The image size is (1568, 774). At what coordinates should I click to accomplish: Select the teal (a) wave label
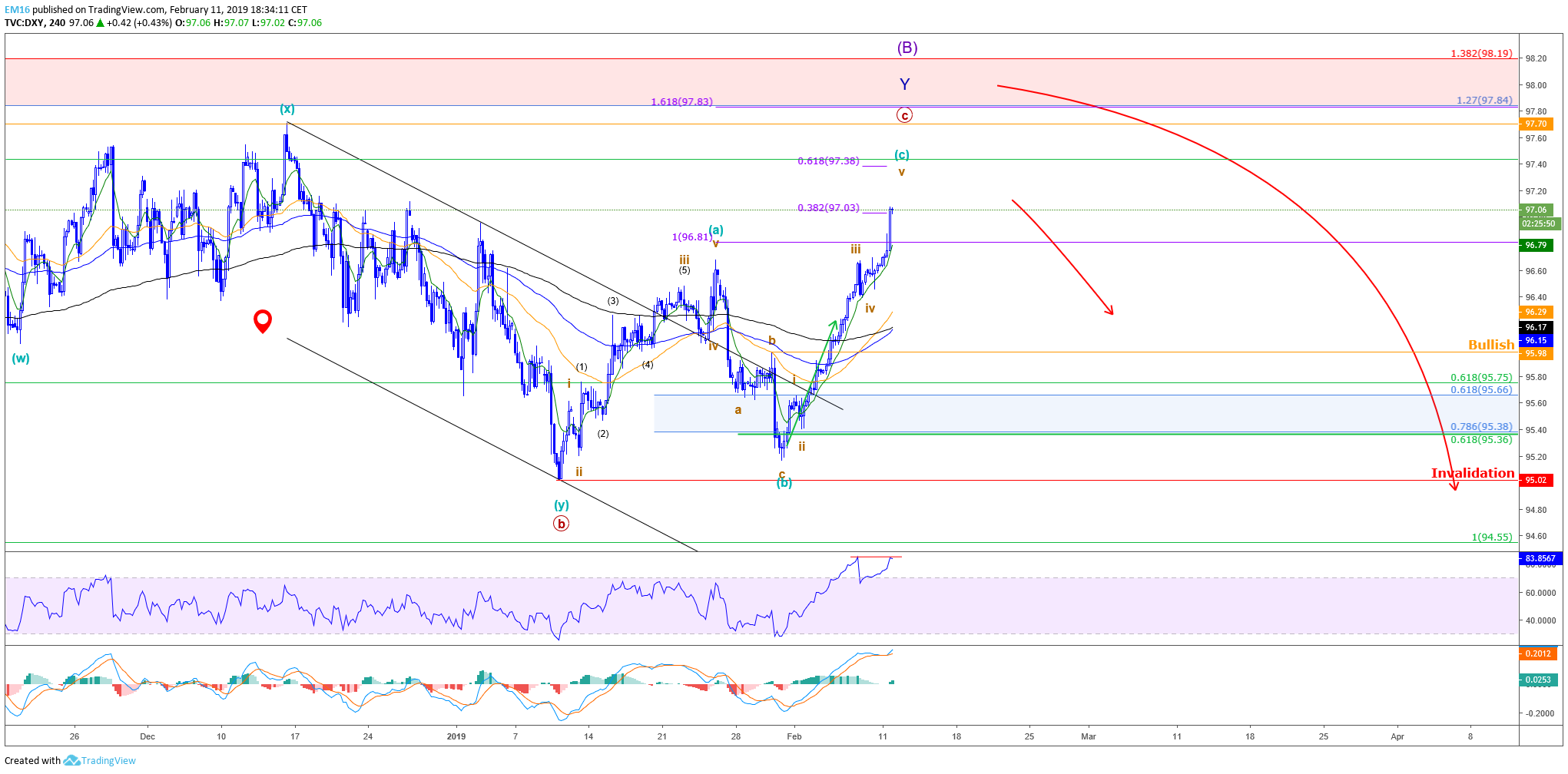pos(716,230)
